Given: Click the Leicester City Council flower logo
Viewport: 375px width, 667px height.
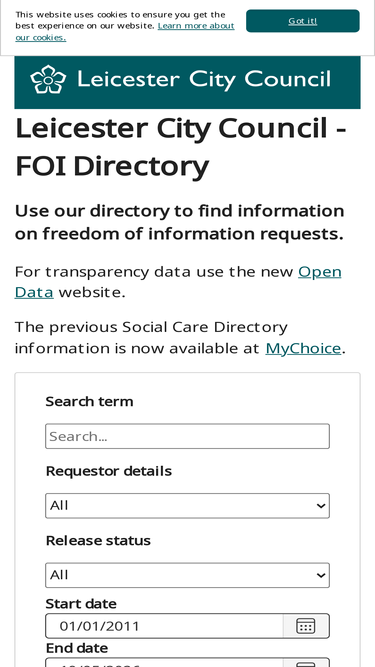Looking at the screenshot, I should pyautogui.click(x=48, y=79).
